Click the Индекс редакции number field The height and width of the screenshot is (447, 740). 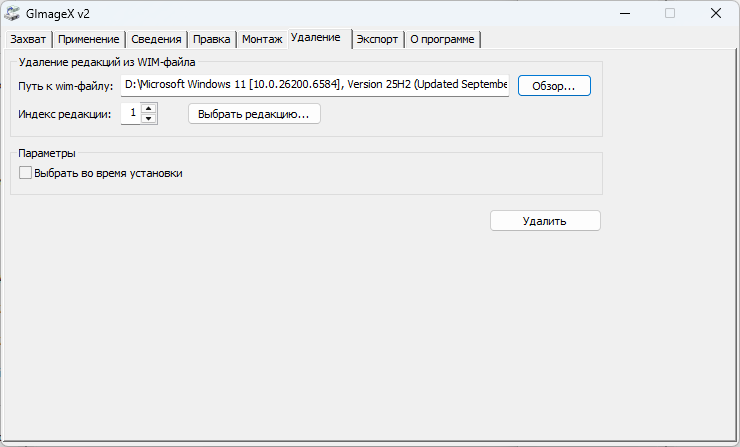coord(131,114)
